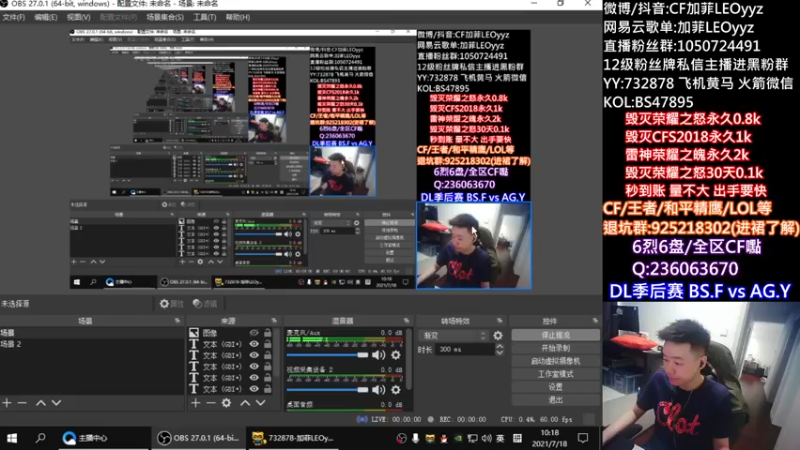Move source down in sources toolbar
Screen dimensions: 800x450
pyautogui.click(x=261, y=403)
